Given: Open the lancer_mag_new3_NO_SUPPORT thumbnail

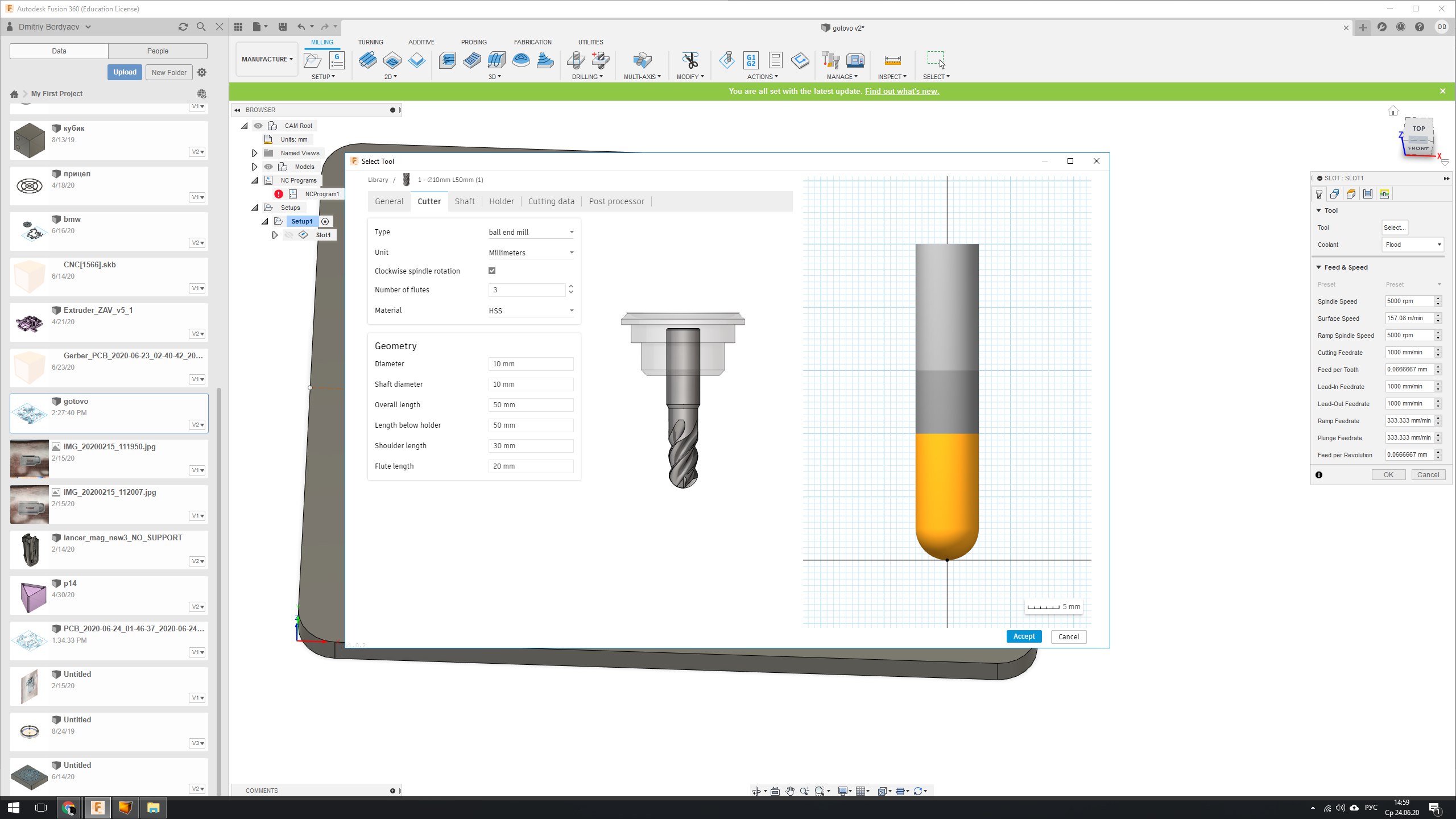Looking at the screenshot, I should pos(30,549).
